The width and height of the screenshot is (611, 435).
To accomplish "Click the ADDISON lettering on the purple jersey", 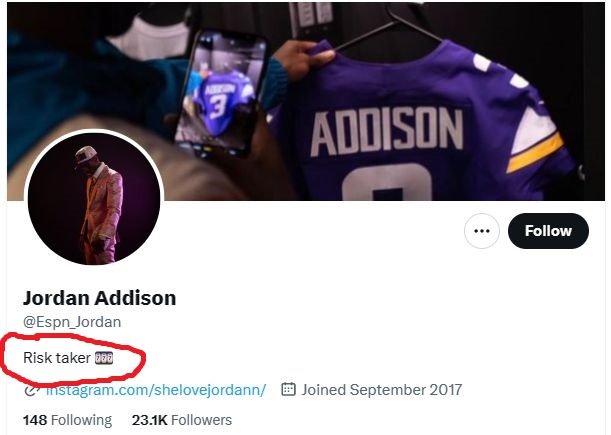I will tap(387, 132).
